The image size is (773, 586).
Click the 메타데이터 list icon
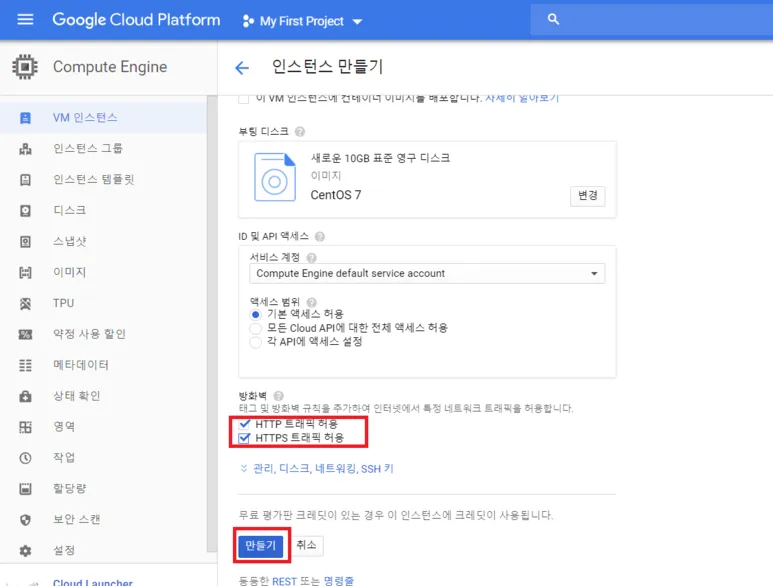(x=25, y=365)
